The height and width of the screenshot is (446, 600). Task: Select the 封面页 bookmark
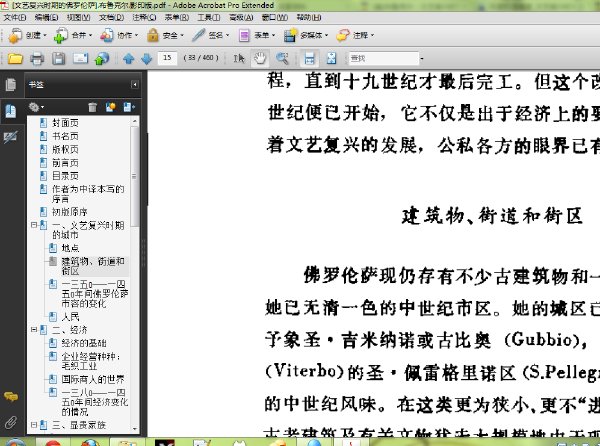(x=65, y=123)
